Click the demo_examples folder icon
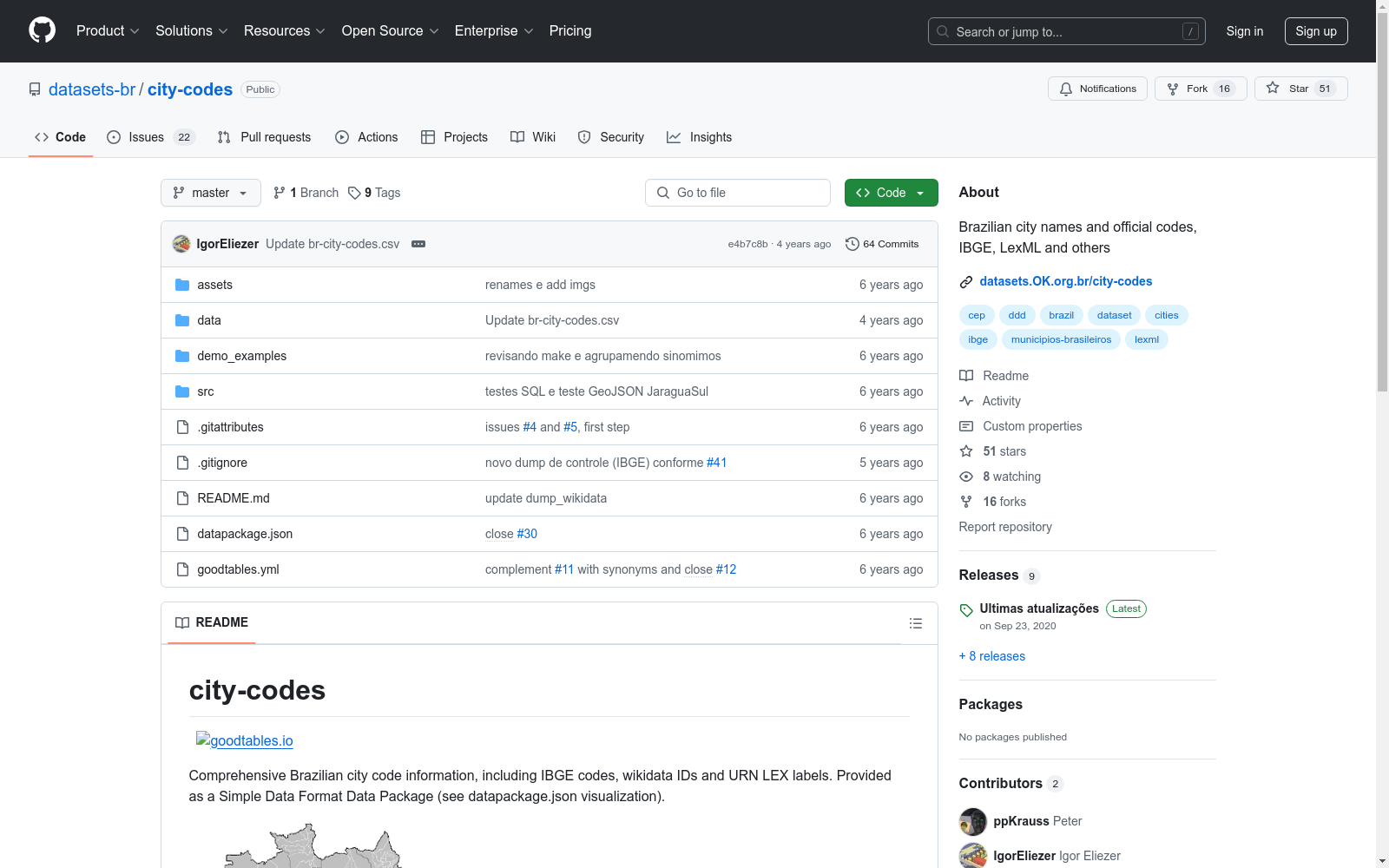Image resolution: width=1389 pixels, height=868 pixels. (182, 356)
